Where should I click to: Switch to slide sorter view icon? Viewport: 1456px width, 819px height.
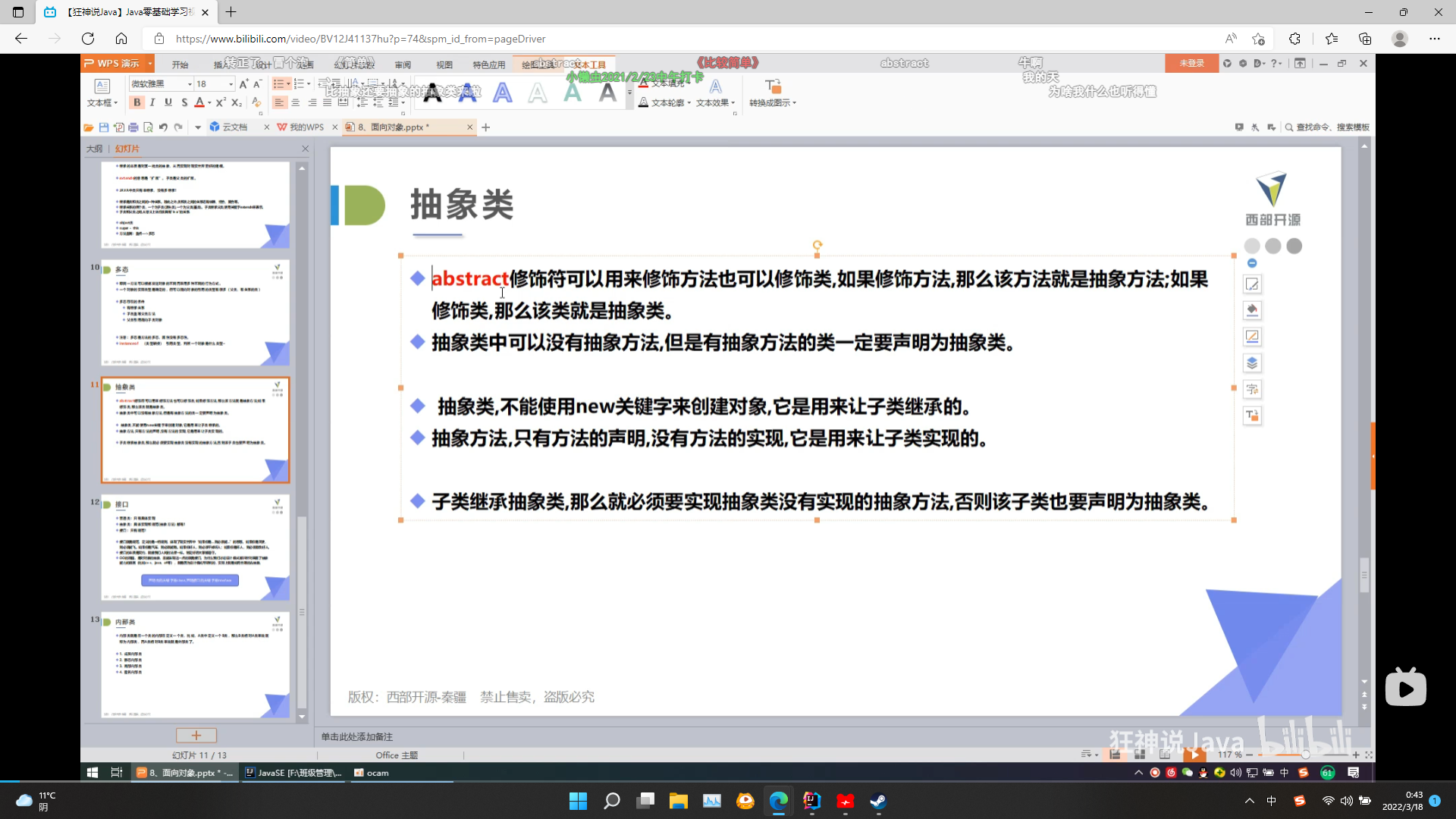(1140, 755)
